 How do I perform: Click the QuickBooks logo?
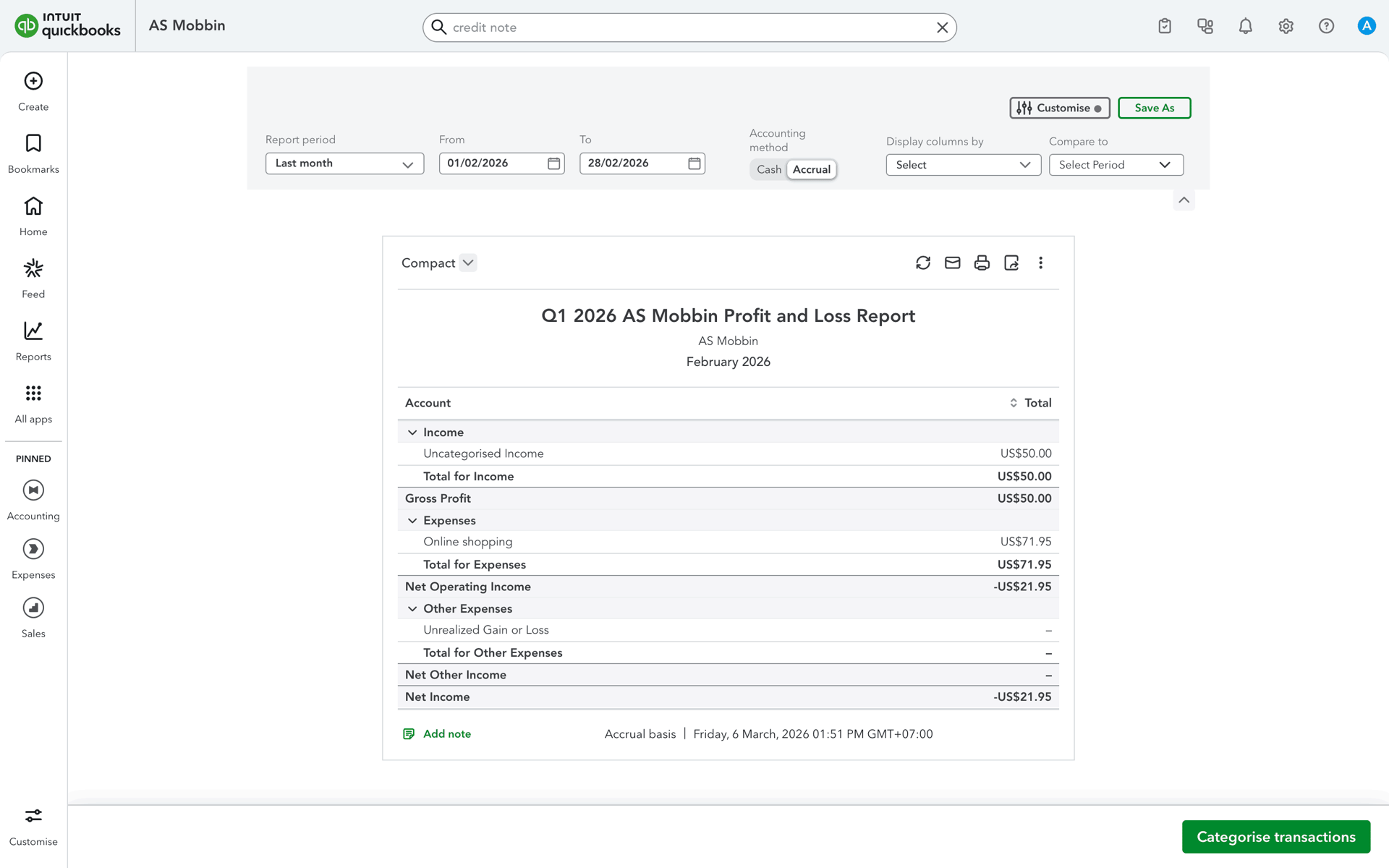tap(67, 25)
